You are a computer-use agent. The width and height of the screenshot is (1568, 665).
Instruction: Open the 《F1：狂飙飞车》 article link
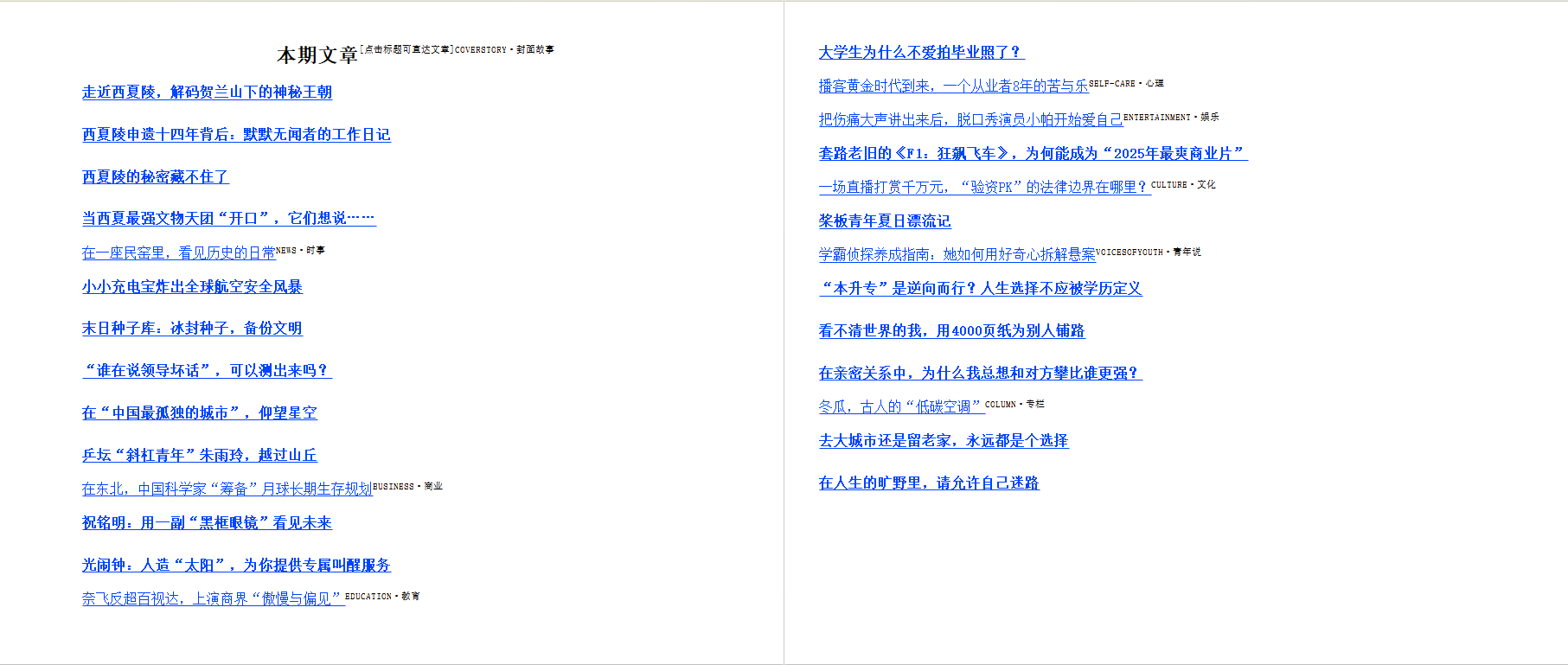point(1033,154)
